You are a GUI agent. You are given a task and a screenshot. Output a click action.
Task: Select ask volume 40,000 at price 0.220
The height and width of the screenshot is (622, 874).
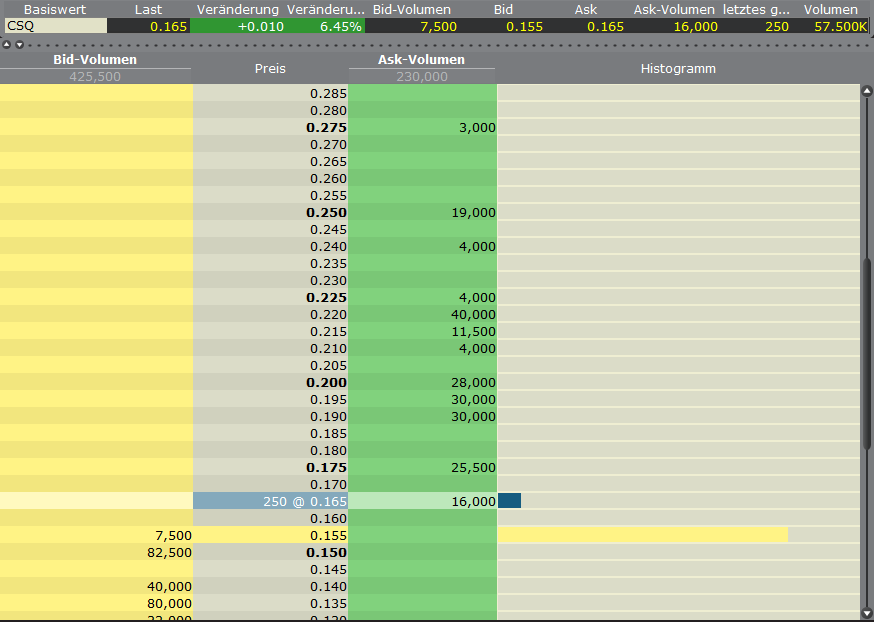[422, 314]
